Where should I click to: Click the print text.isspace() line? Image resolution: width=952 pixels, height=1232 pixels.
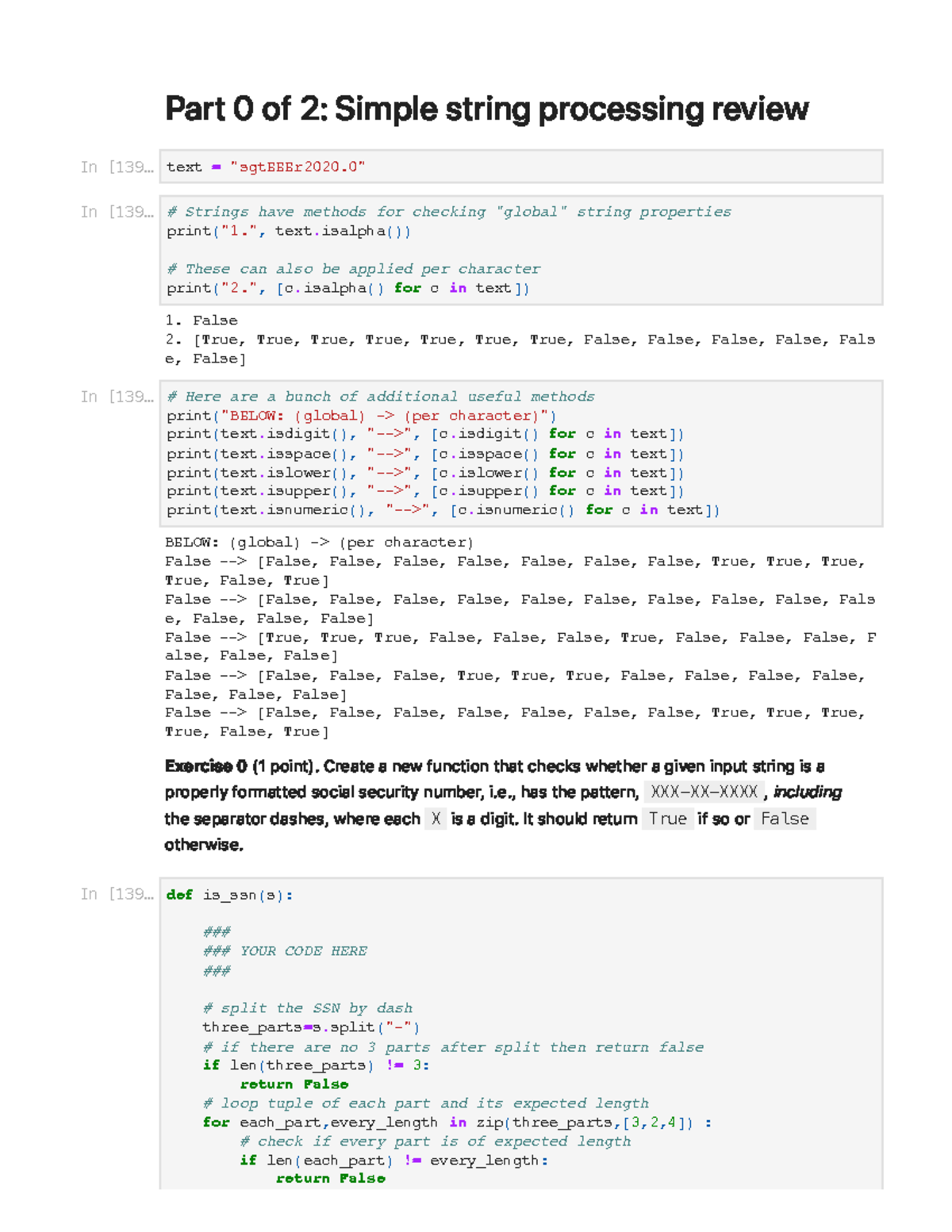click(x=424, y=454)
